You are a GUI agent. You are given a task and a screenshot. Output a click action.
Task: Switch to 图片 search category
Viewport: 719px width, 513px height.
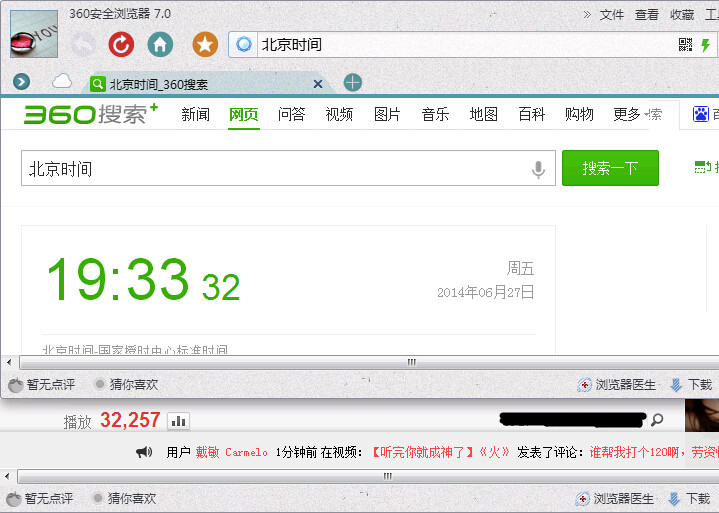[387, 114]
